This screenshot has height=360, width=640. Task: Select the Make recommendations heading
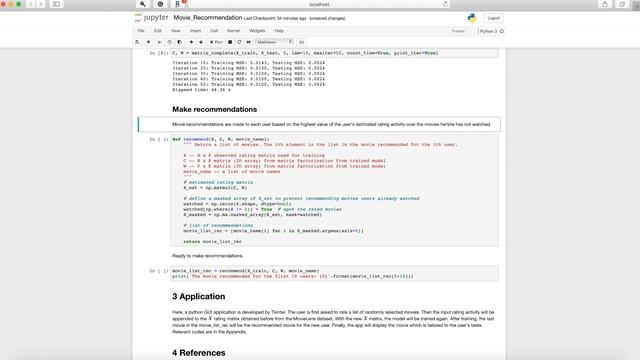click(x=215, y=109)
